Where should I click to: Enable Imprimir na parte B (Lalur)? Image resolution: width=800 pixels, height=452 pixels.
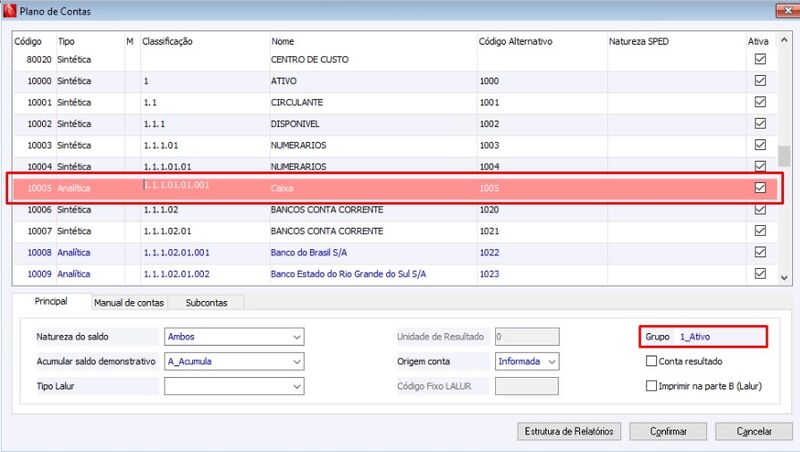pyautogui.click(x=651, y=386)
